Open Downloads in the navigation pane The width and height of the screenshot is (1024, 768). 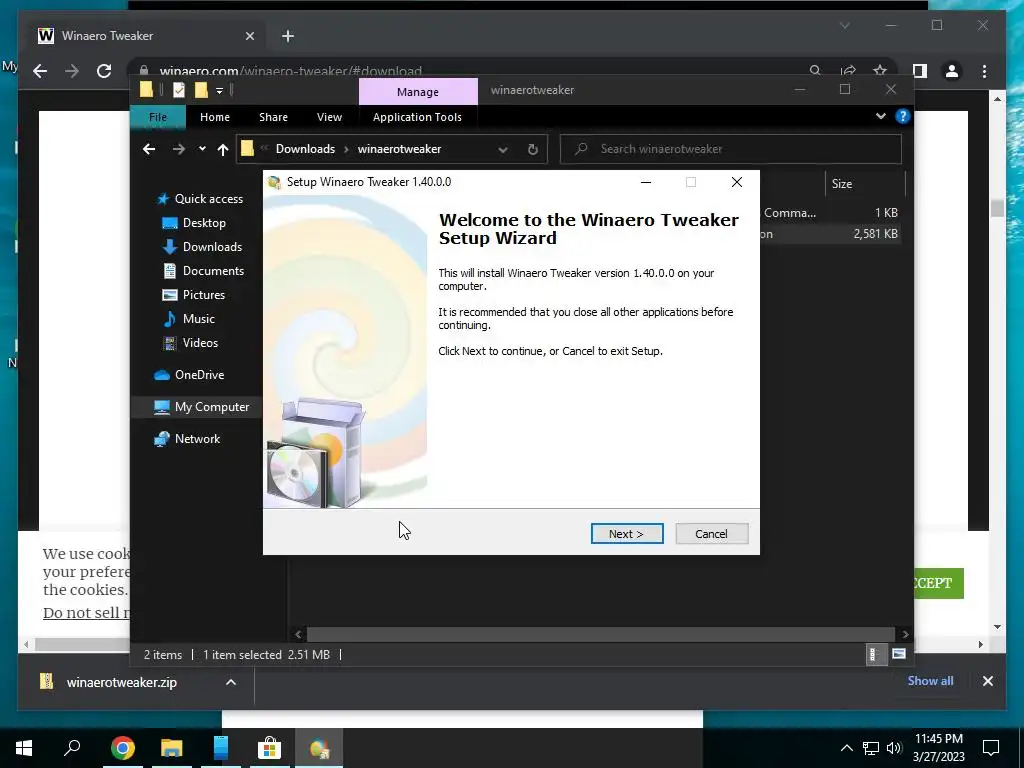(x=202, y=247)
